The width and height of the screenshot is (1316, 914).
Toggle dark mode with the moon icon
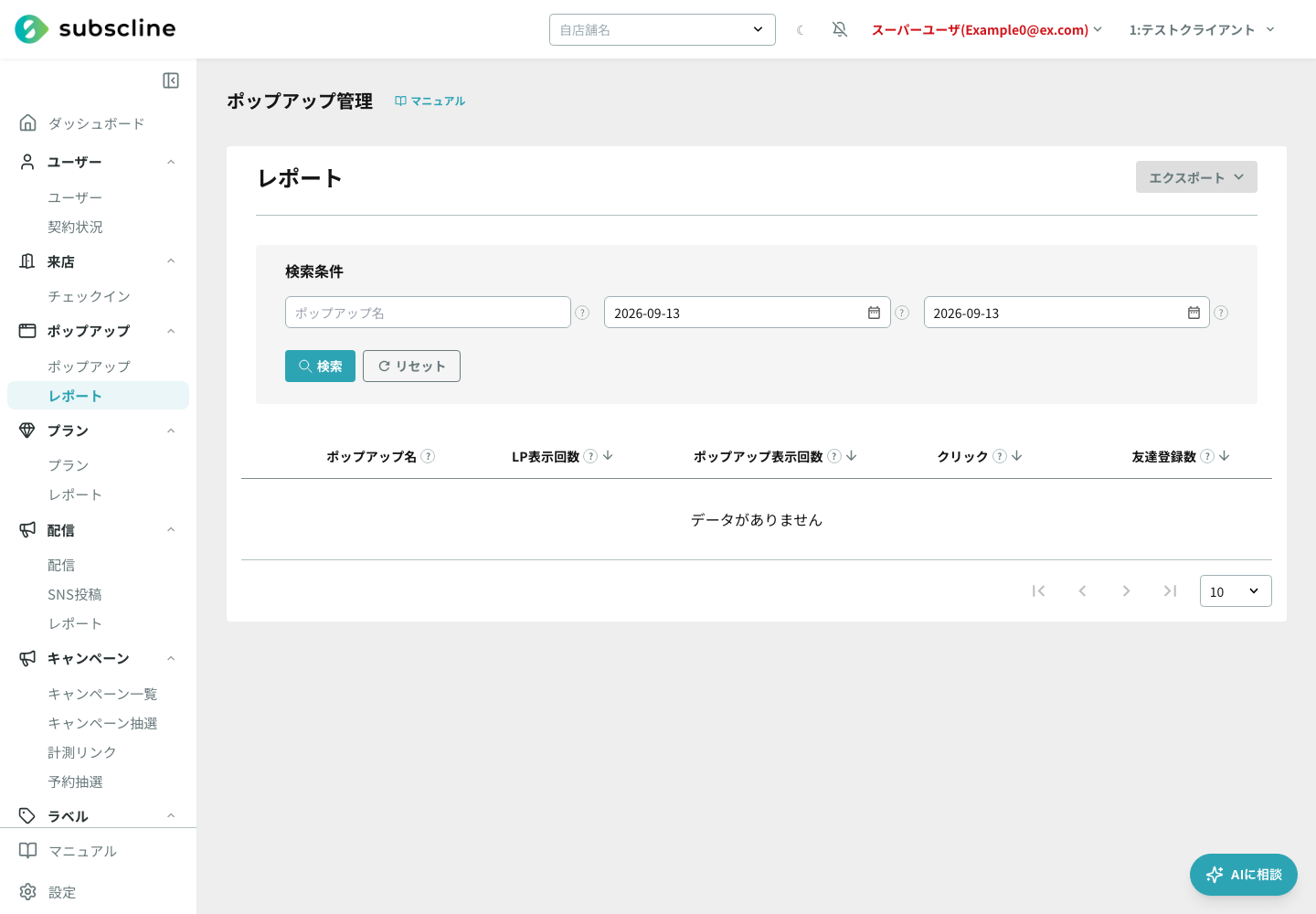coord(801,30)
